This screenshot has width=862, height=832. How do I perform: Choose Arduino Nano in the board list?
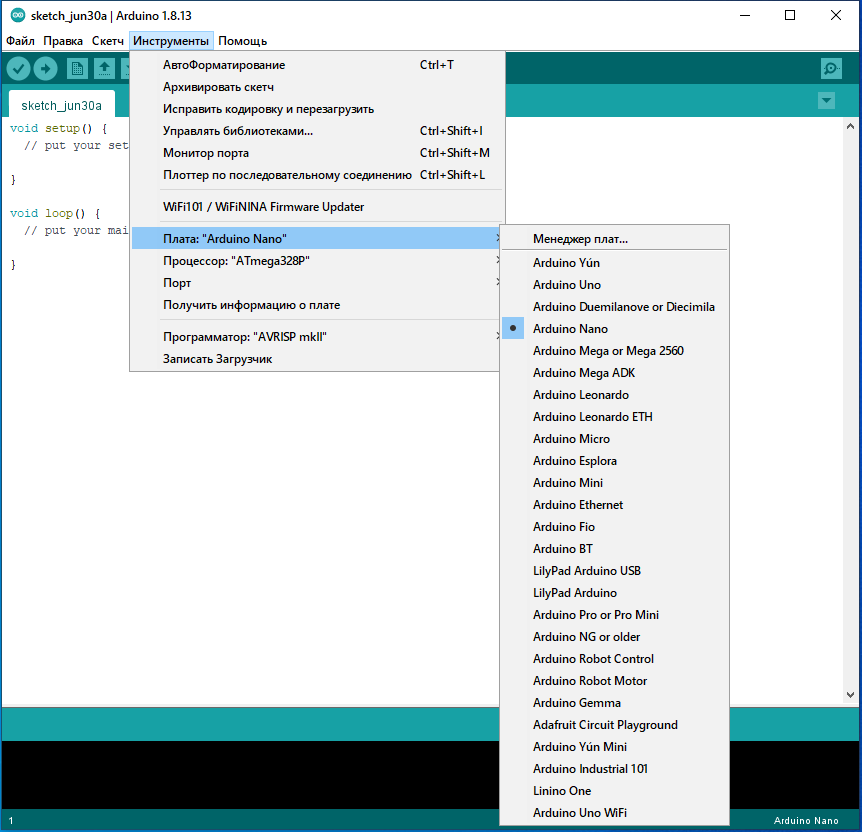pos(570,329)
